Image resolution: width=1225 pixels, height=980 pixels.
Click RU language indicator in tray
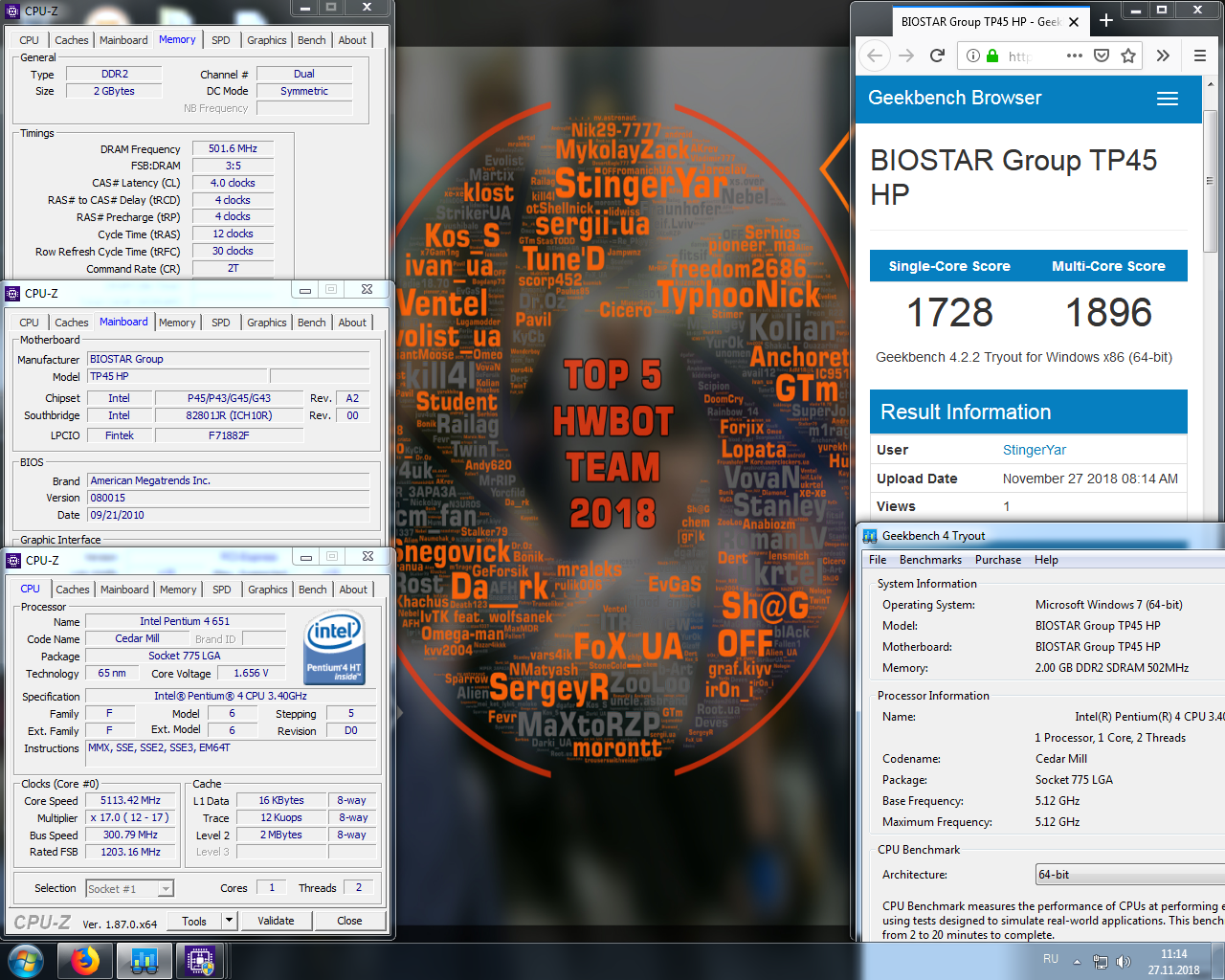tap(1051, 959)
